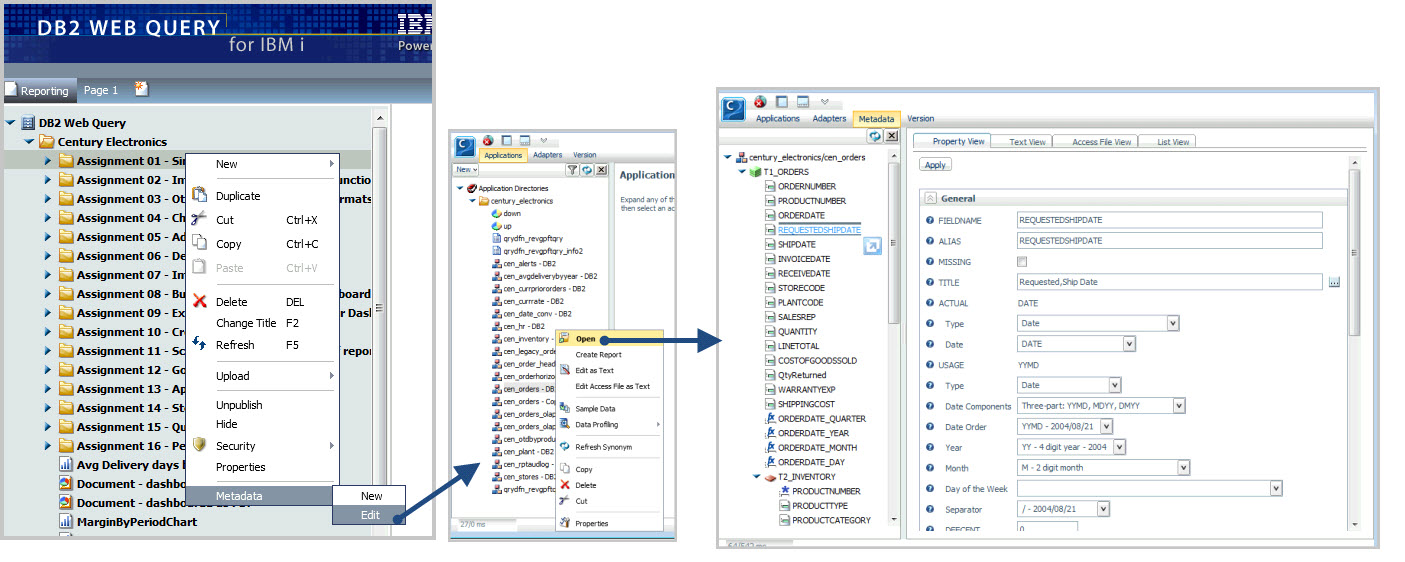
Task: Choose Create Report from the synonym menu
Action: click(x=598, y=354)
